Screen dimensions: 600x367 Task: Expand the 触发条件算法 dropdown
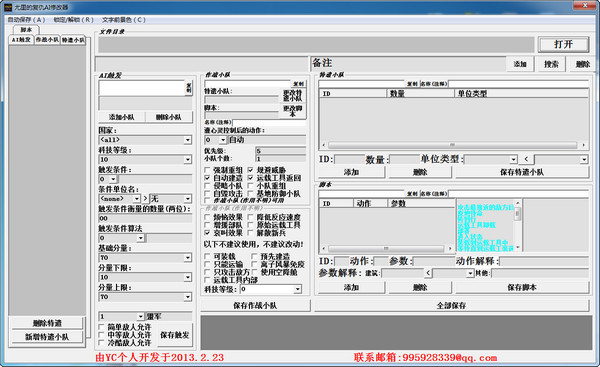pyautogui.click(x=140, y=238)
